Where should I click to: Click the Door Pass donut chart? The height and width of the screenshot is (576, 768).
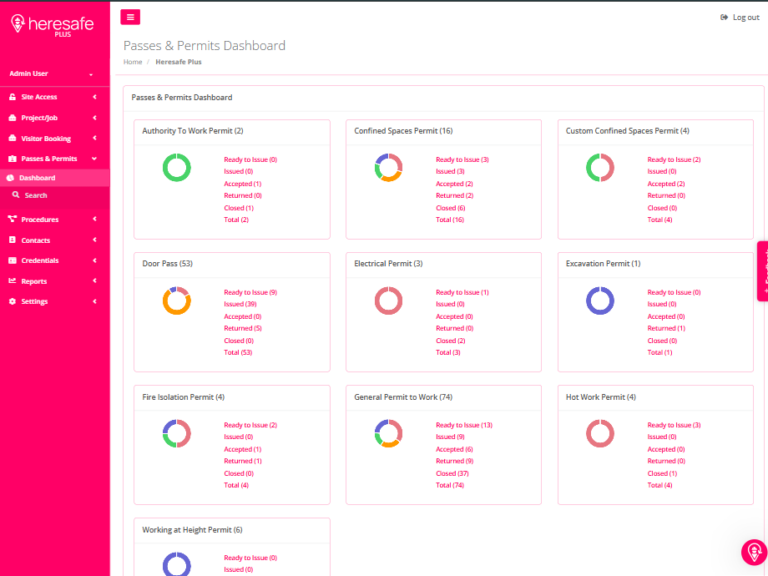177,300
